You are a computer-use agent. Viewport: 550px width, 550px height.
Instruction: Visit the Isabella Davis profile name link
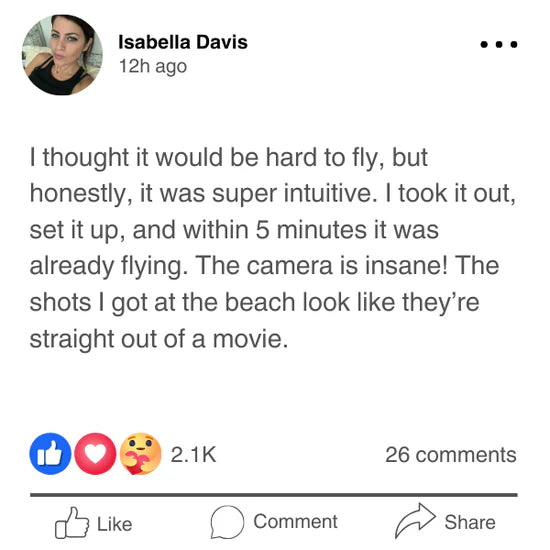(x=183, y=42)
